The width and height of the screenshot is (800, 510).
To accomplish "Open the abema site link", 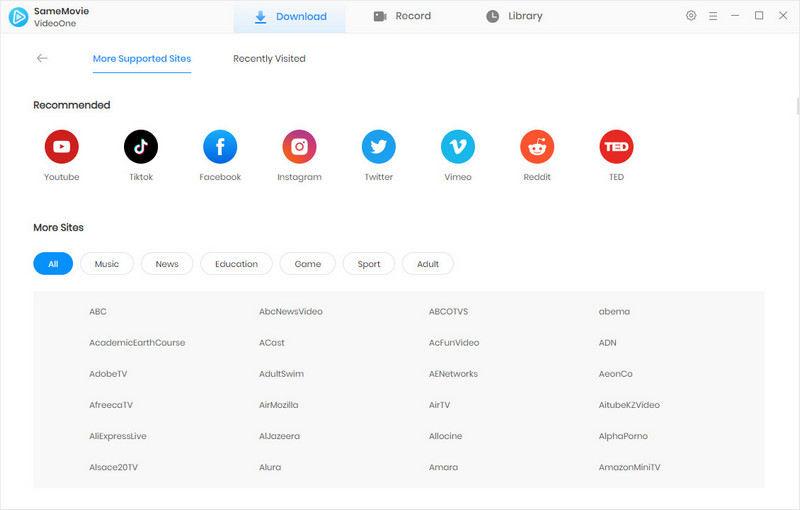I will coord(614,312).
